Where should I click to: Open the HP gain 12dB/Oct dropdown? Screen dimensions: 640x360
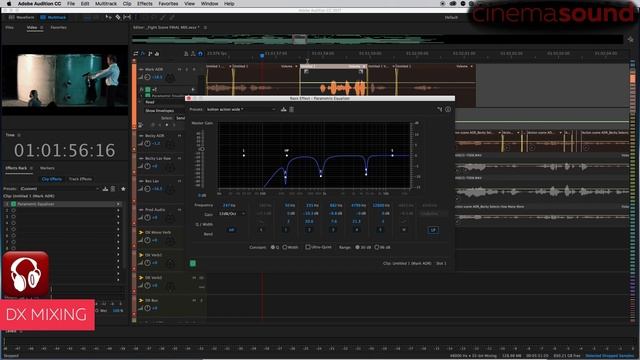point(232,214)
